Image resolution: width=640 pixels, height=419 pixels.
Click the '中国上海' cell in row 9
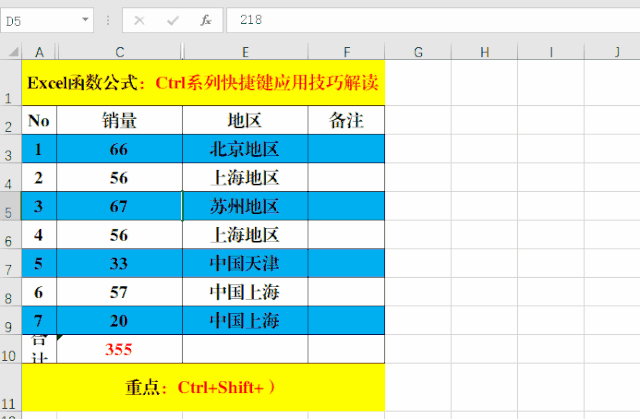[x=245, y=321]
